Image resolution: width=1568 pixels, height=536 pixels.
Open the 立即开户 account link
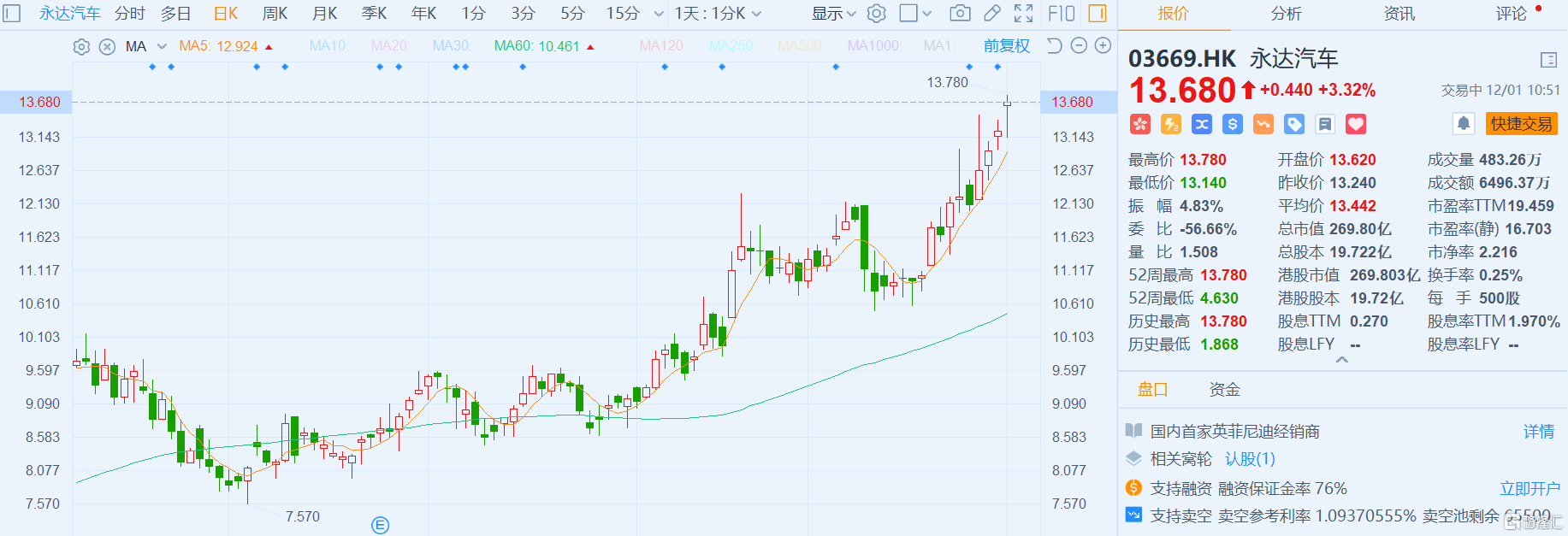pyautogui.click(x=1530, y=488)
